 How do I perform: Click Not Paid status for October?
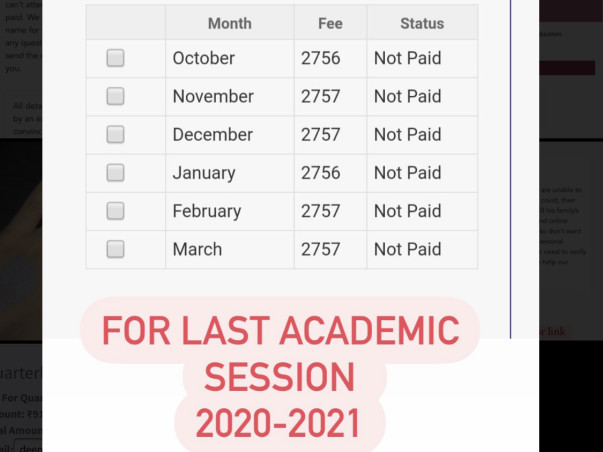point(407,59)
